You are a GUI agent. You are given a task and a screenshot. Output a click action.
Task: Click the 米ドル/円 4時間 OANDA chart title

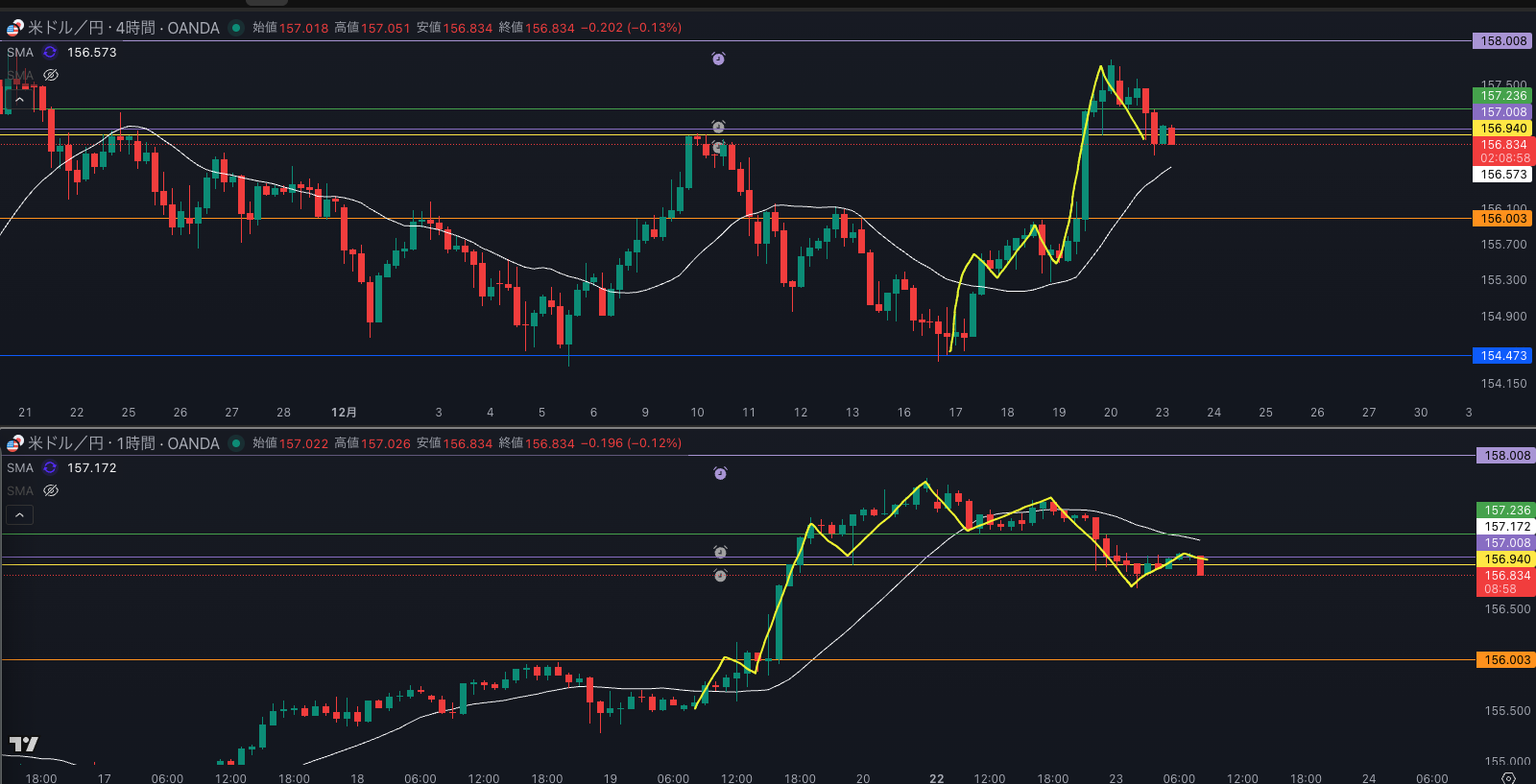123,28
